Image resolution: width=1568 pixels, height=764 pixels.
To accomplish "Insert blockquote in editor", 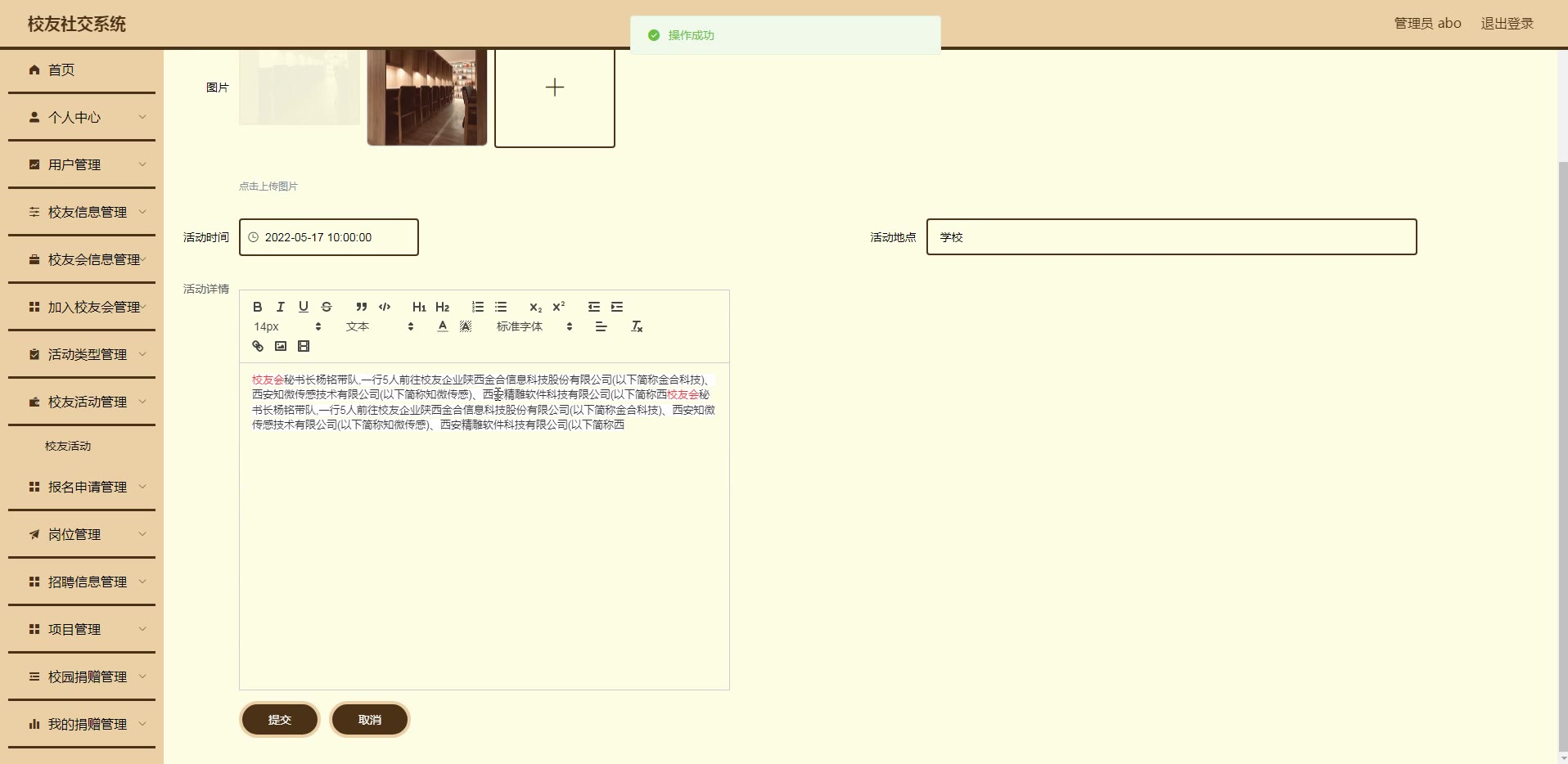I will 361,307.
